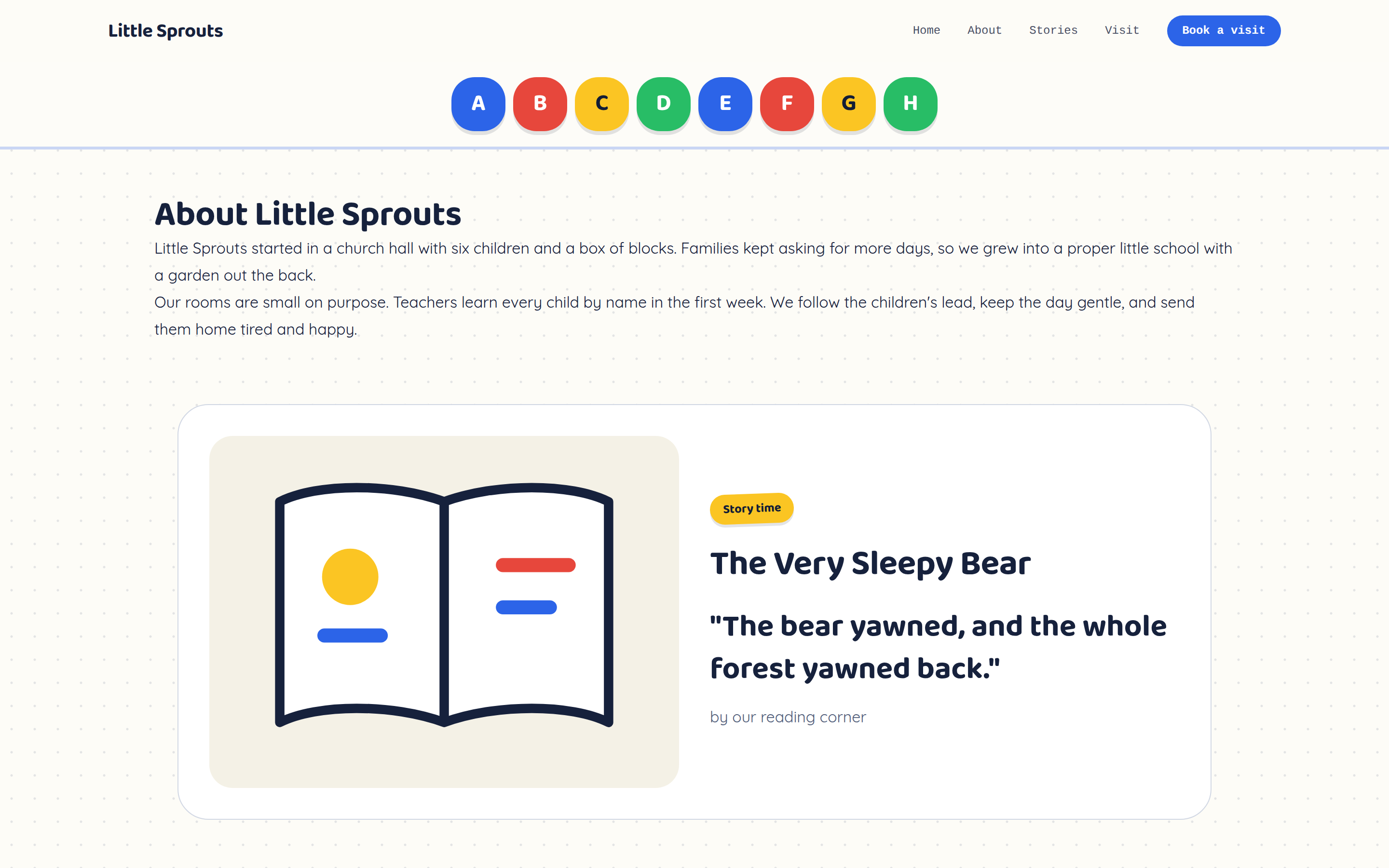
Task: Click the green letter H block
Action: [910, 104]
